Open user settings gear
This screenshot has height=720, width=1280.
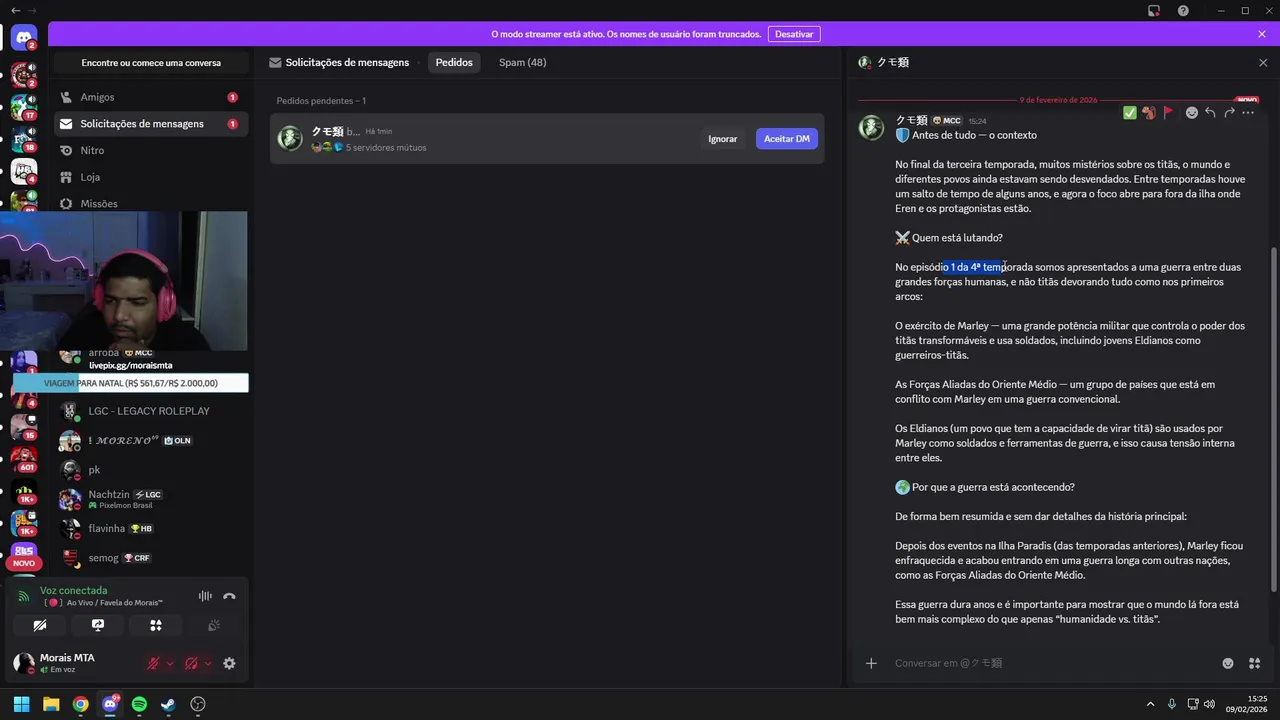229,663
